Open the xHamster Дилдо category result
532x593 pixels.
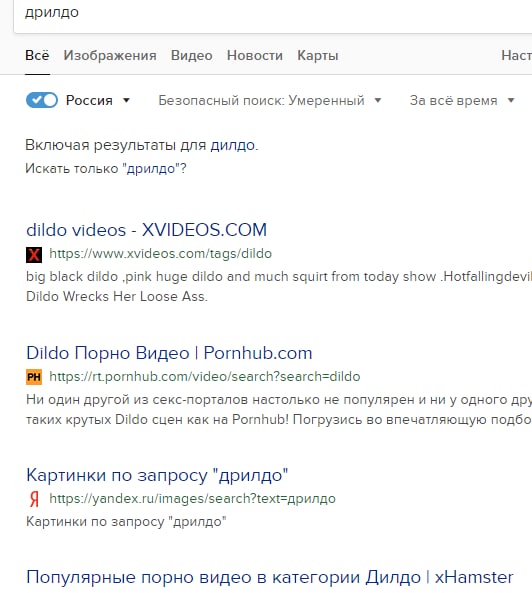270,577
